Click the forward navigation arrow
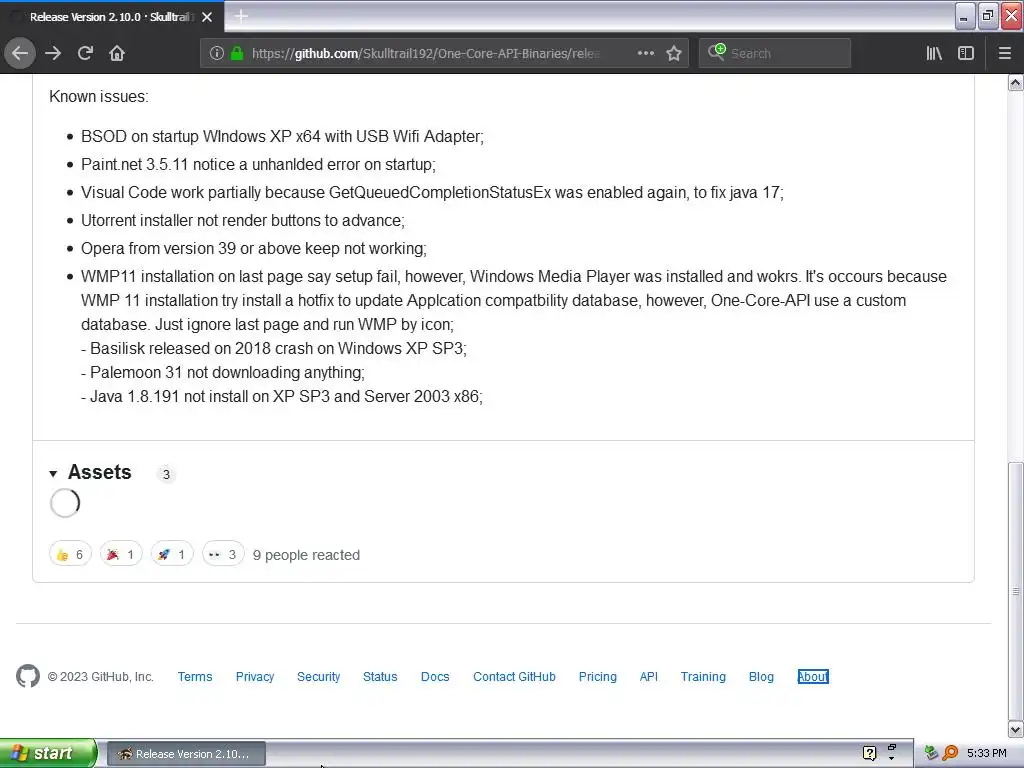The image size is (1024, 768). click(53, 53)
